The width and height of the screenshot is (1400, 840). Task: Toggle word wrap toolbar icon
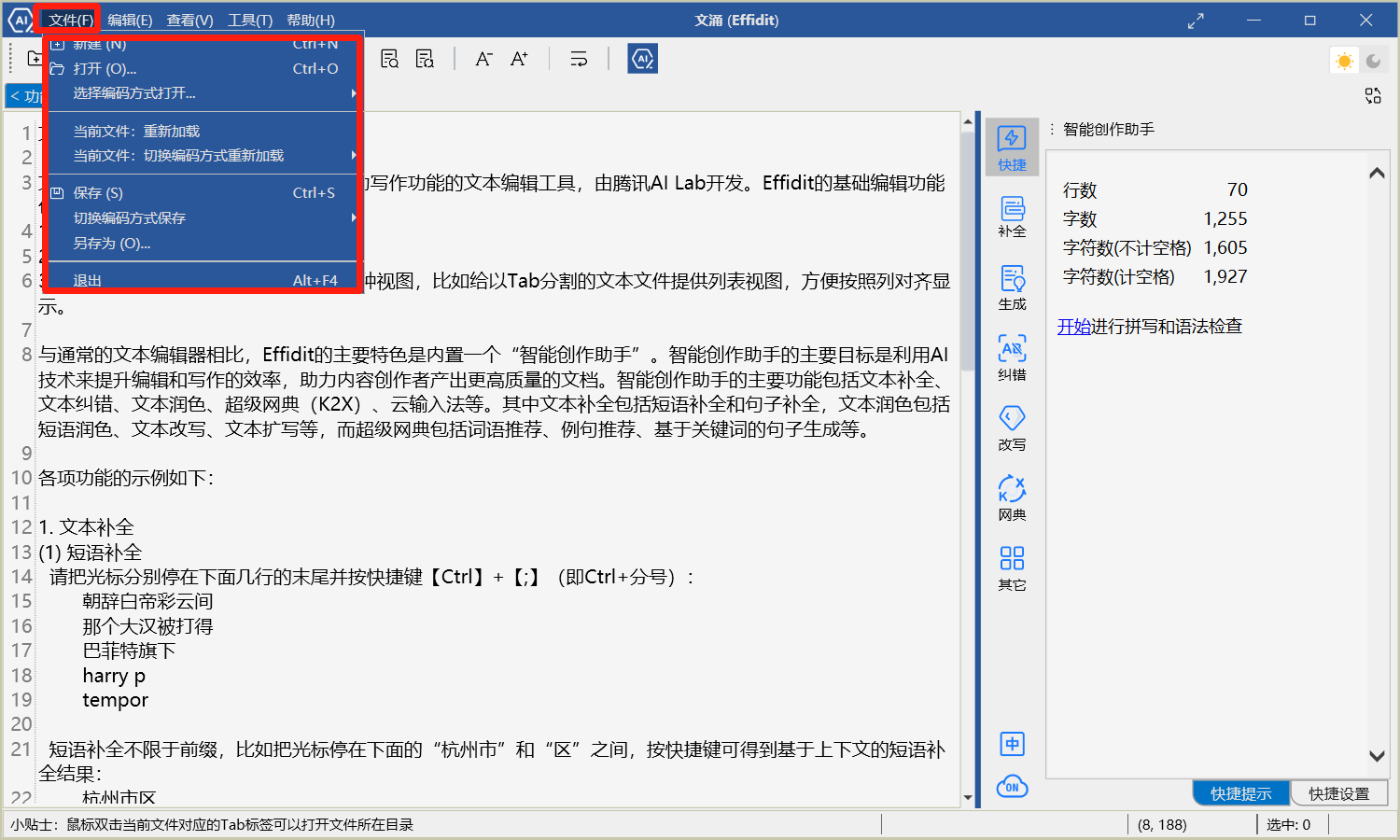pyautogui.click(x=579, y=59)
